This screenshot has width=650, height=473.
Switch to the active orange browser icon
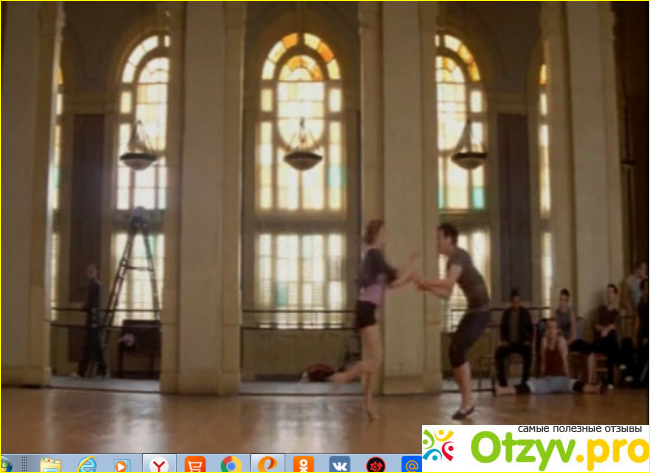point(267,465)
